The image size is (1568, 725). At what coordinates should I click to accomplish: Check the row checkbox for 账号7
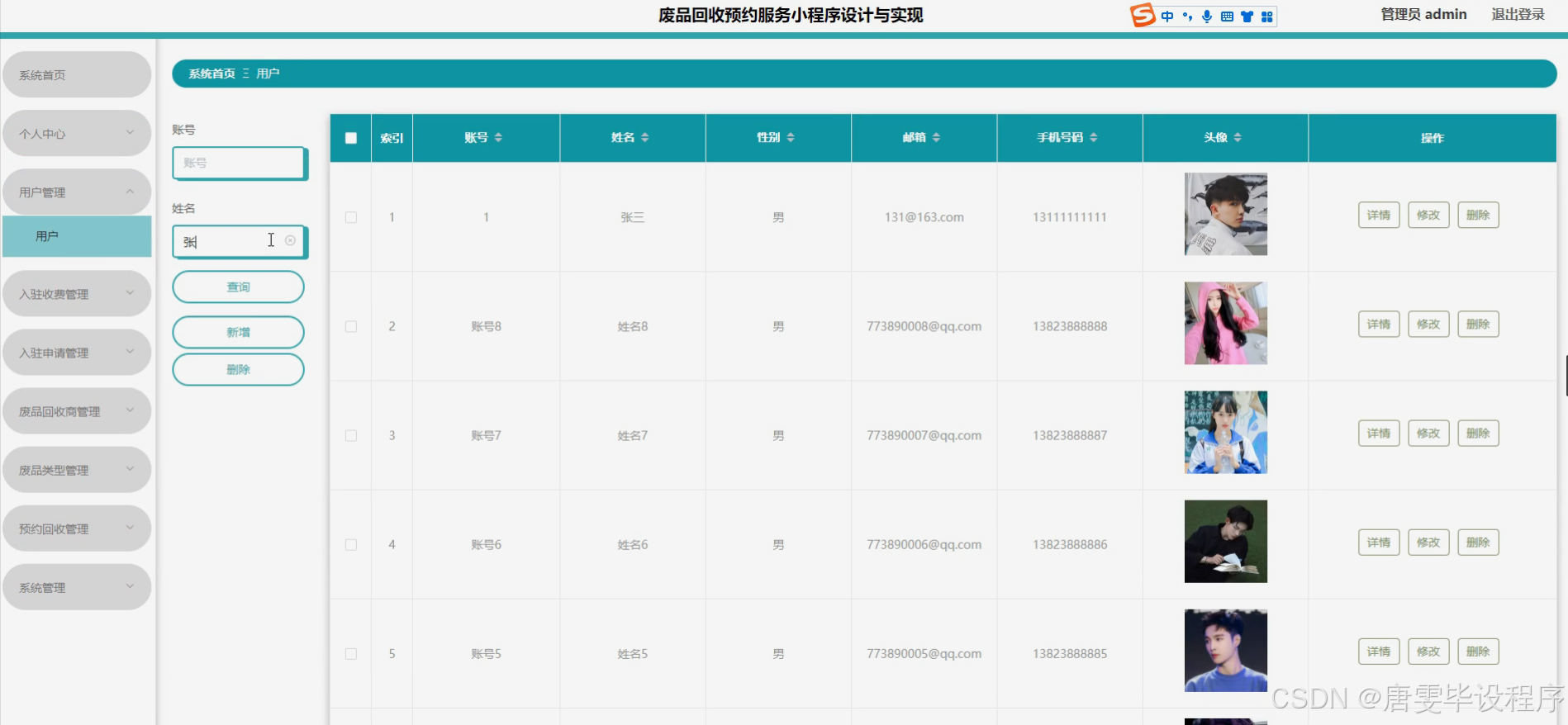click(351, 435)
